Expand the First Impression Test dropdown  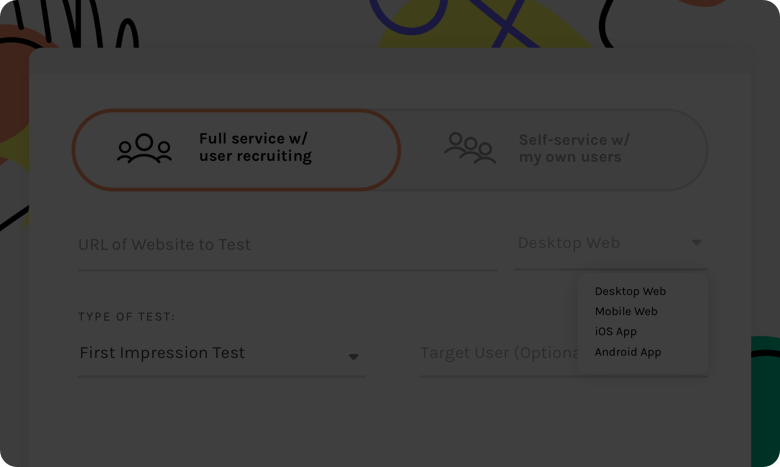(x=221, y=354)
